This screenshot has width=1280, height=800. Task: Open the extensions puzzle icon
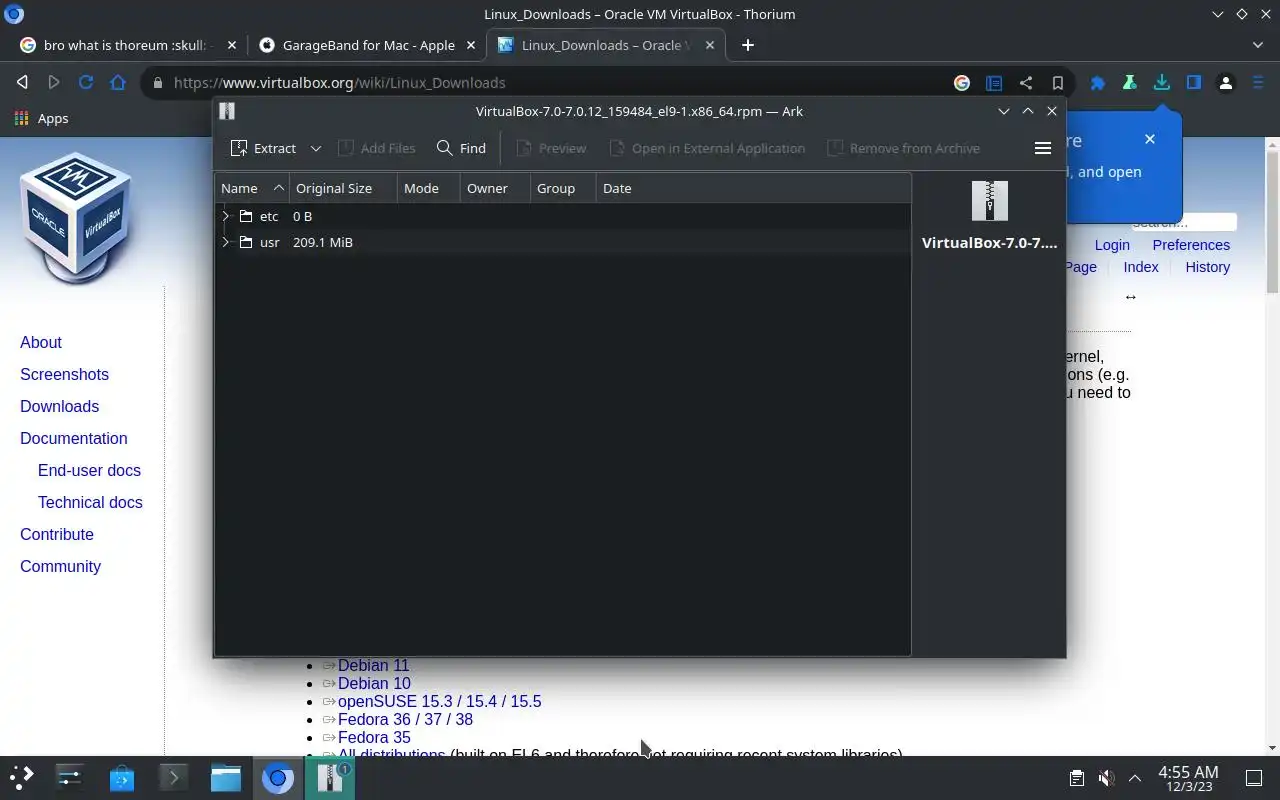1098,83
